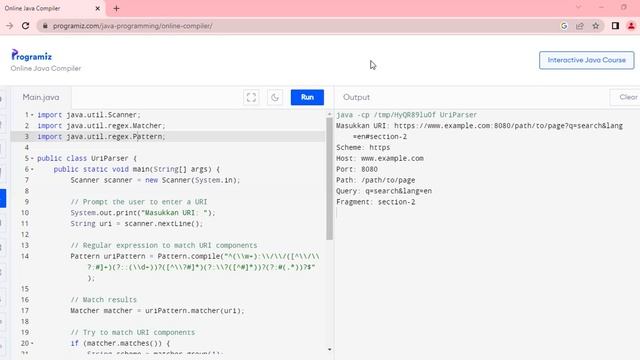Click line 17 Matcher declaration
Viewport: 640px width, 360px height.
[x=157, y=311]
